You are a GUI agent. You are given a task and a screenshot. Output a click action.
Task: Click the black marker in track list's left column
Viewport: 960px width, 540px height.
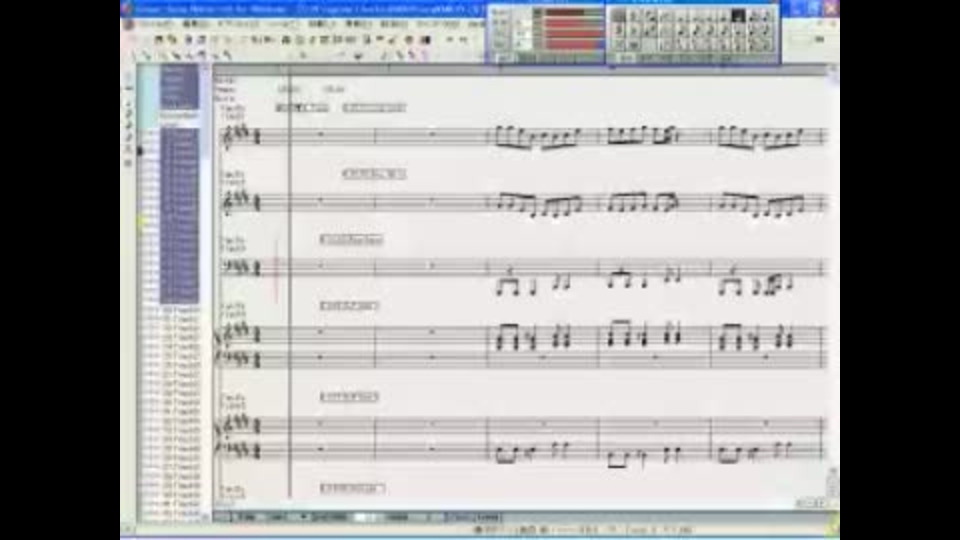[x=140, y=151]
